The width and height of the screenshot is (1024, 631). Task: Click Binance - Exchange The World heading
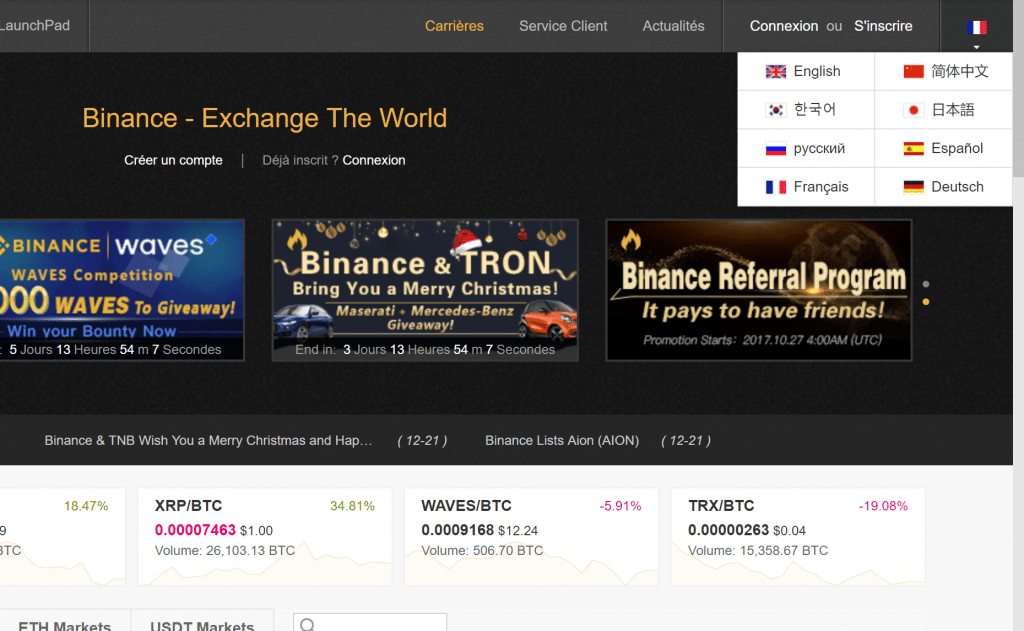pos(264,118)
